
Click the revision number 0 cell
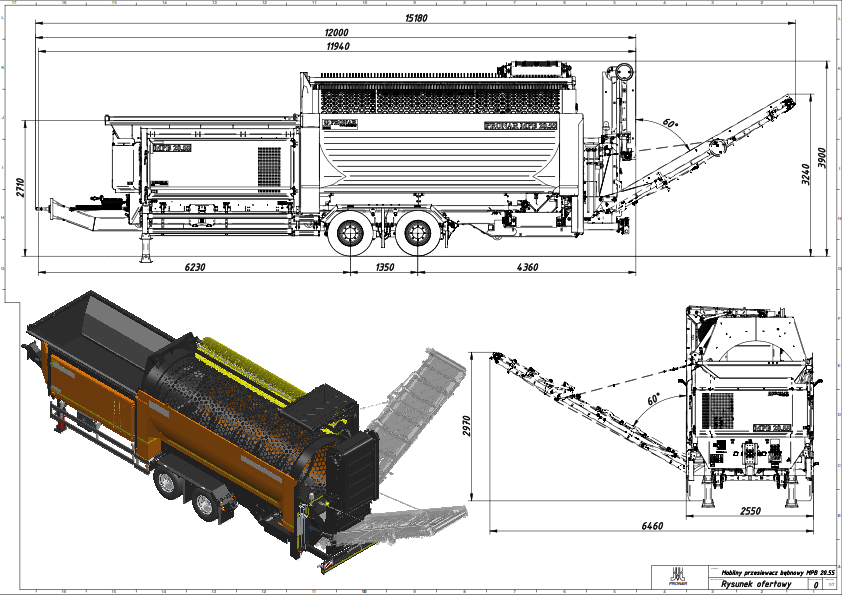coord(816,585)
